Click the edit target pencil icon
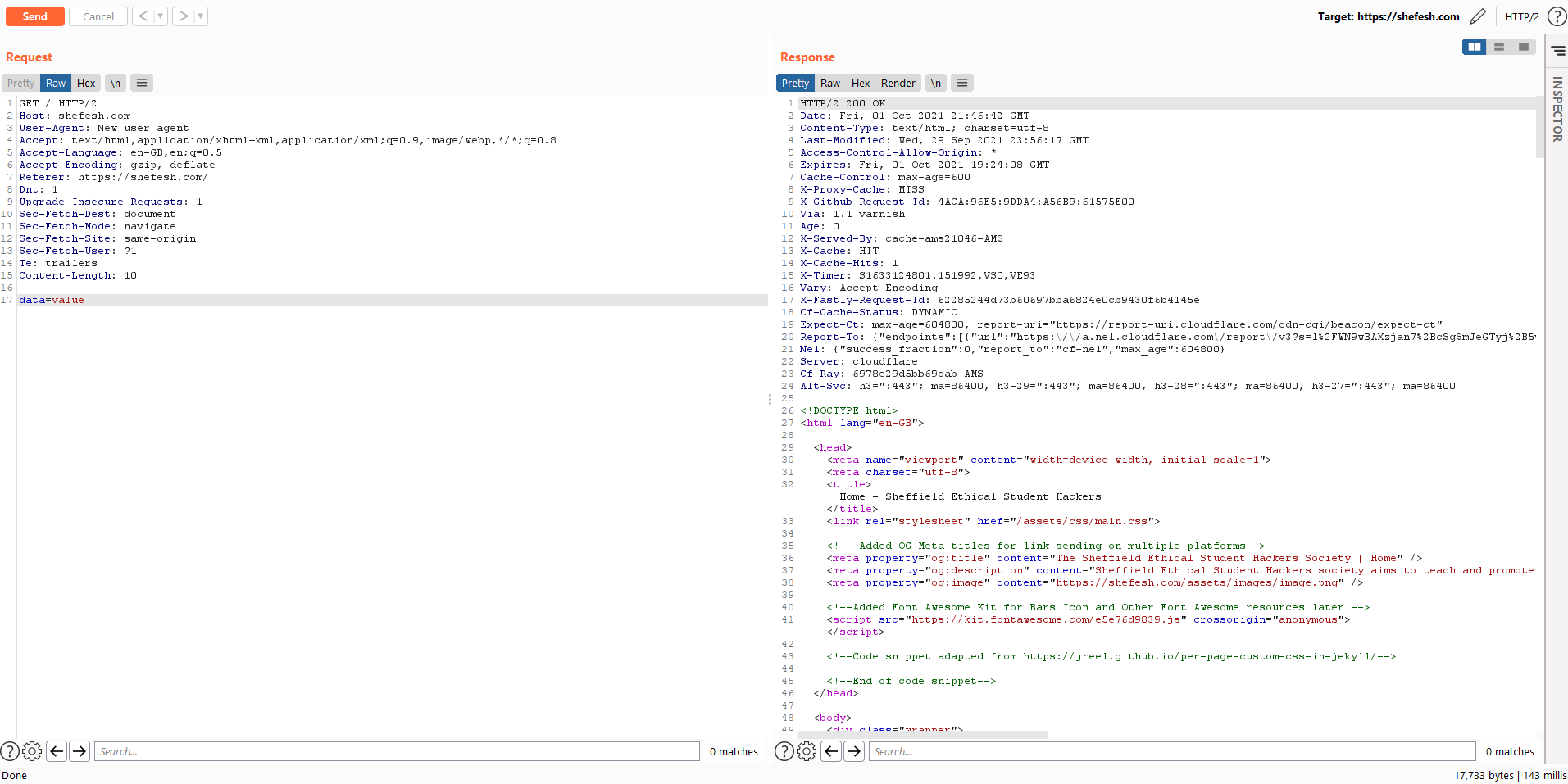 coord(1478,16)
